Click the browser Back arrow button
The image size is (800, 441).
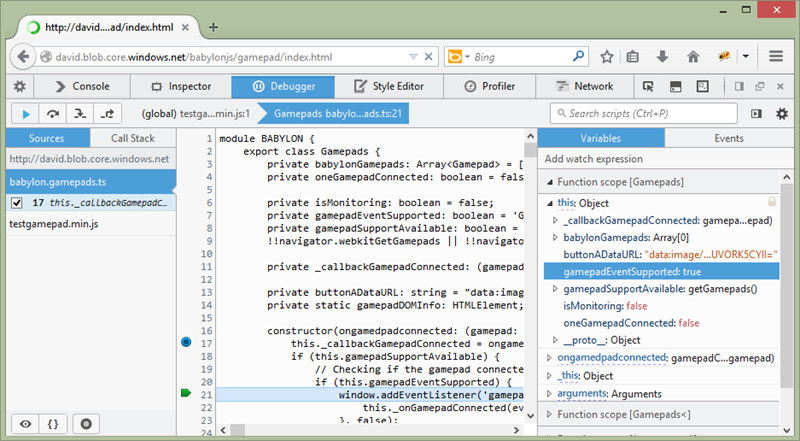(22, 57)
